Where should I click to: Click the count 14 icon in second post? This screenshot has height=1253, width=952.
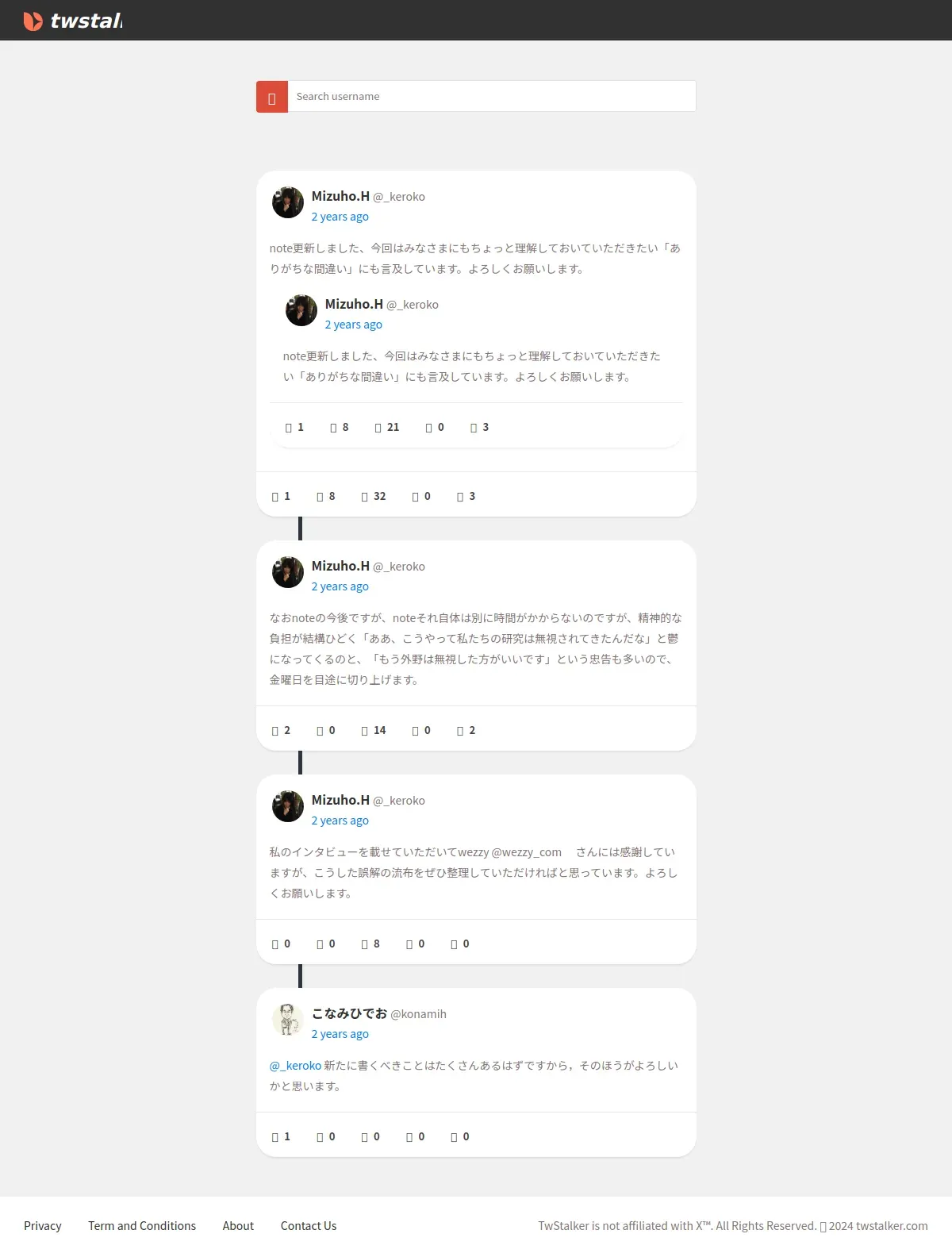[x=365, y=731]
